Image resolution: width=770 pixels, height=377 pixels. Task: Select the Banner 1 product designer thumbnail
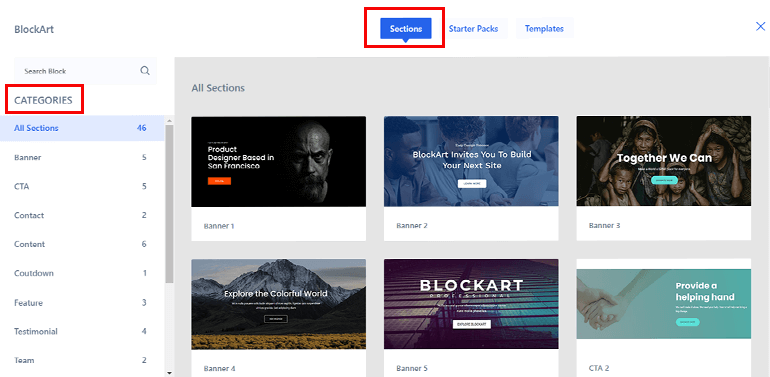click(278, 162)
